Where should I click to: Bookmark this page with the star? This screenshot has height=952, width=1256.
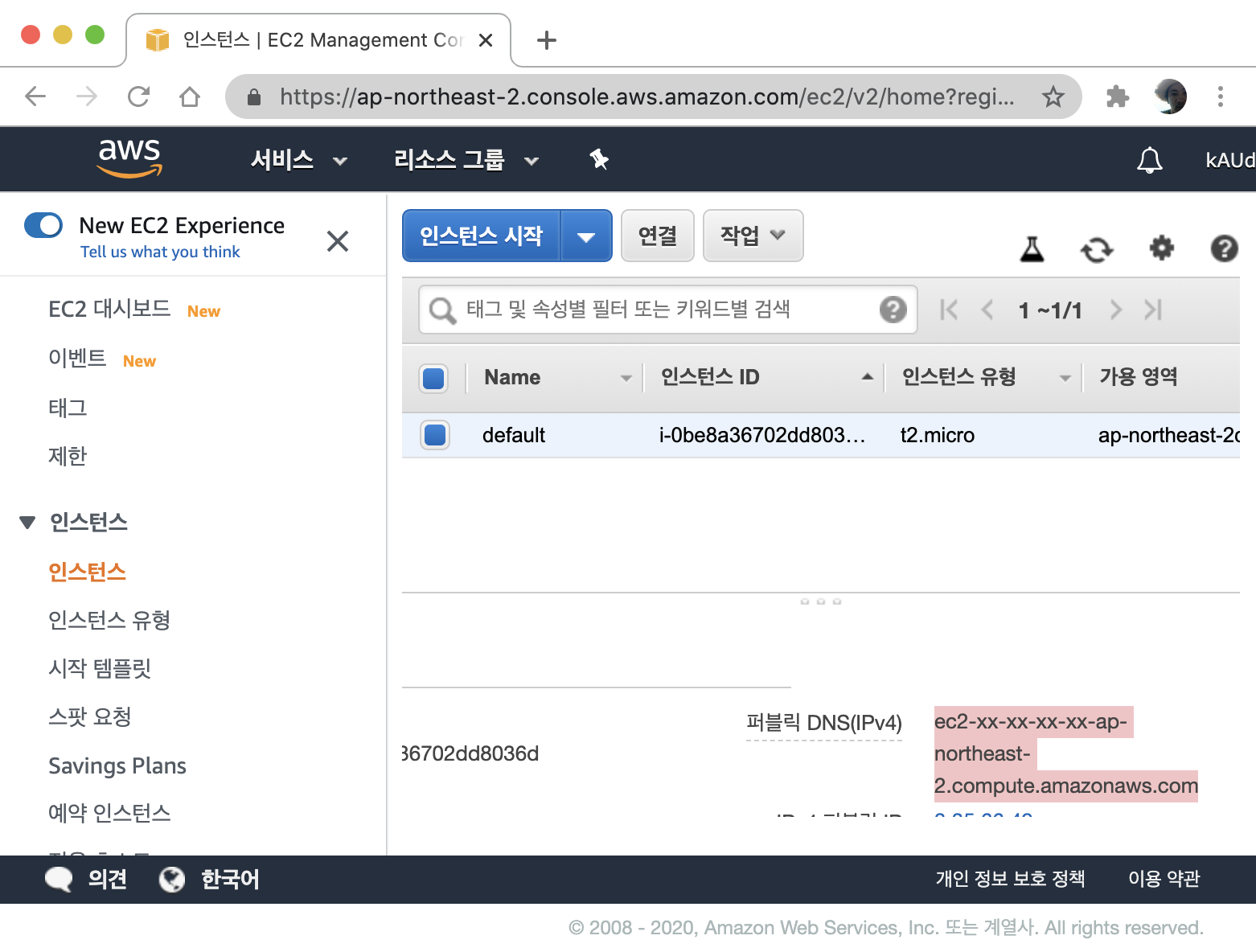[x=1053, y=97]
